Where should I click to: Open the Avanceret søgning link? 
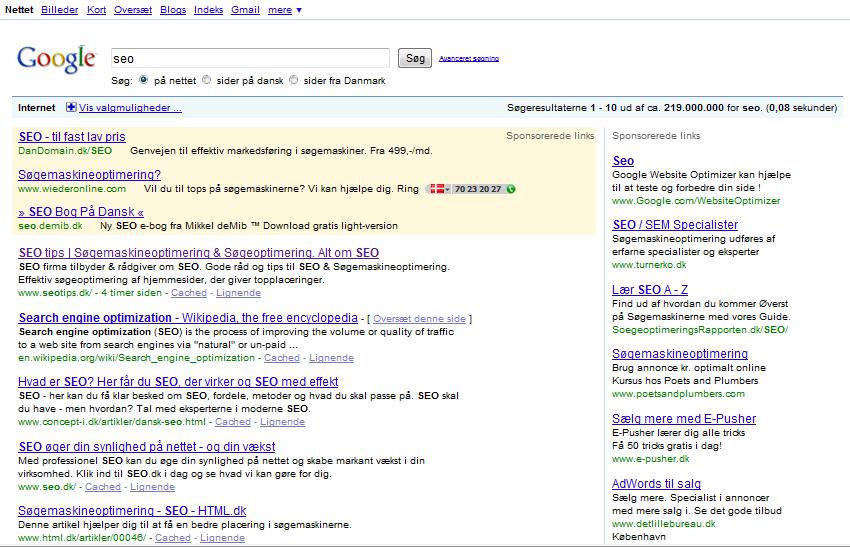pos(469,58)
